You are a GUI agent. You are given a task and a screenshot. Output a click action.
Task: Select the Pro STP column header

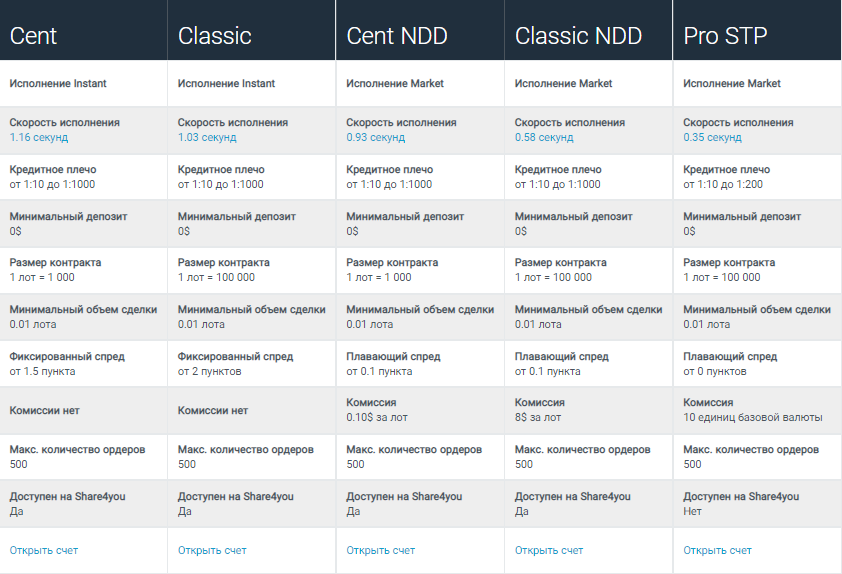[x=757, y=30]
